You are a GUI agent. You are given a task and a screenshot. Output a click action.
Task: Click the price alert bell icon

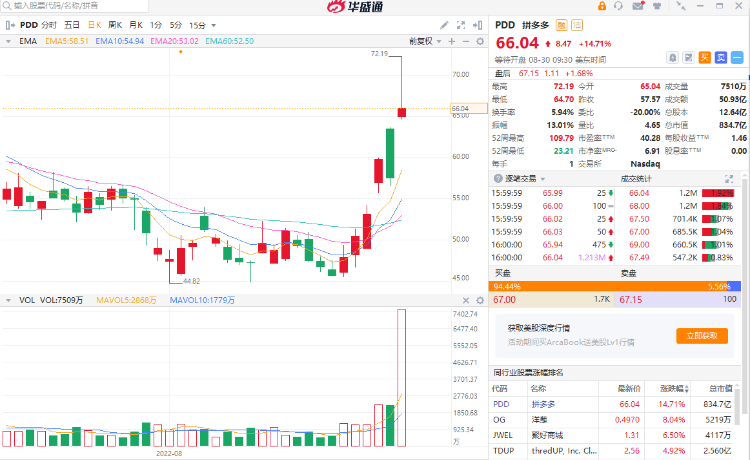[x=673, y=58]
